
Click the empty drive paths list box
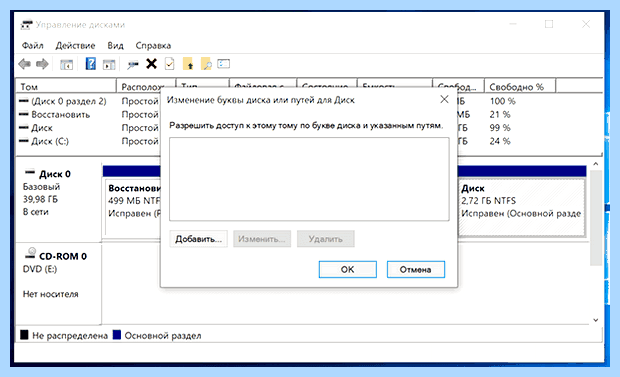pyautogui.click(x=309, y=179)
